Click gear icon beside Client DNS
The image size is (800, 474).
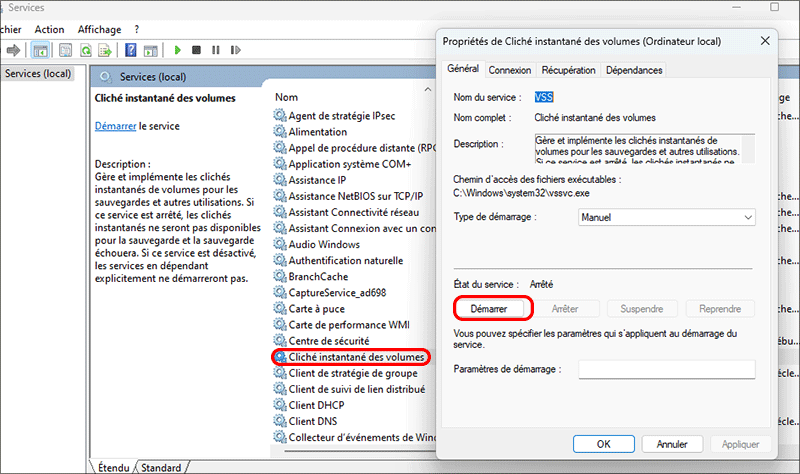[x=280, y=421]
